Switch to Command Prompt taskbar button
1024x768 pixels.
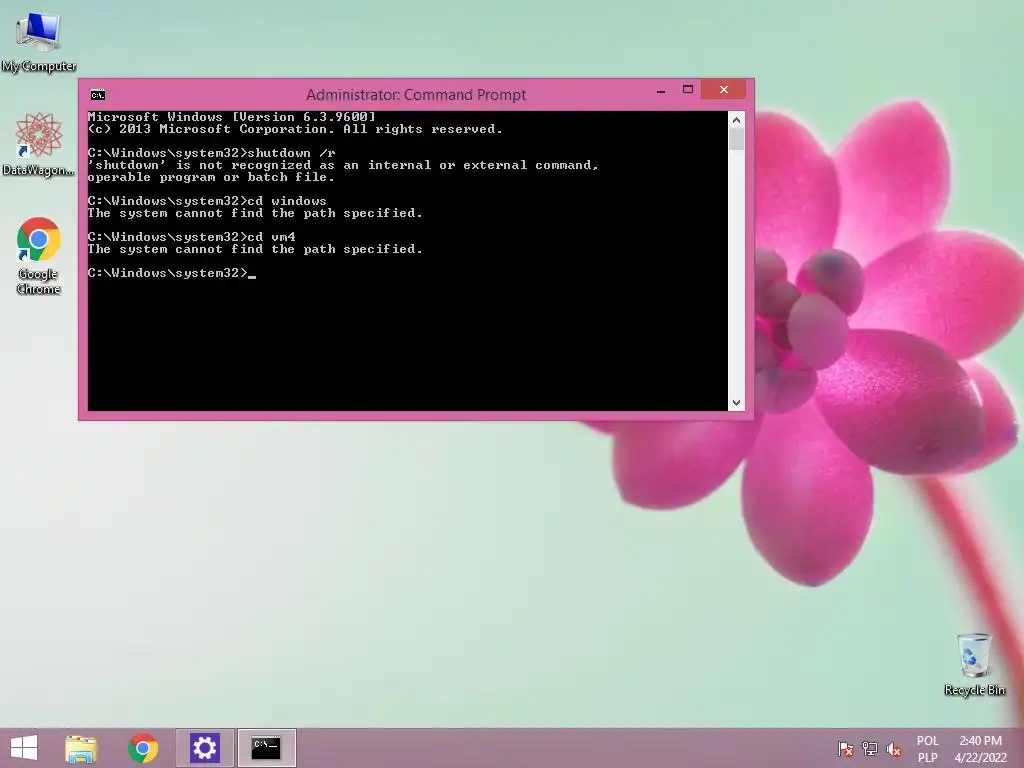pyautogui.click(x=266, y=748)
